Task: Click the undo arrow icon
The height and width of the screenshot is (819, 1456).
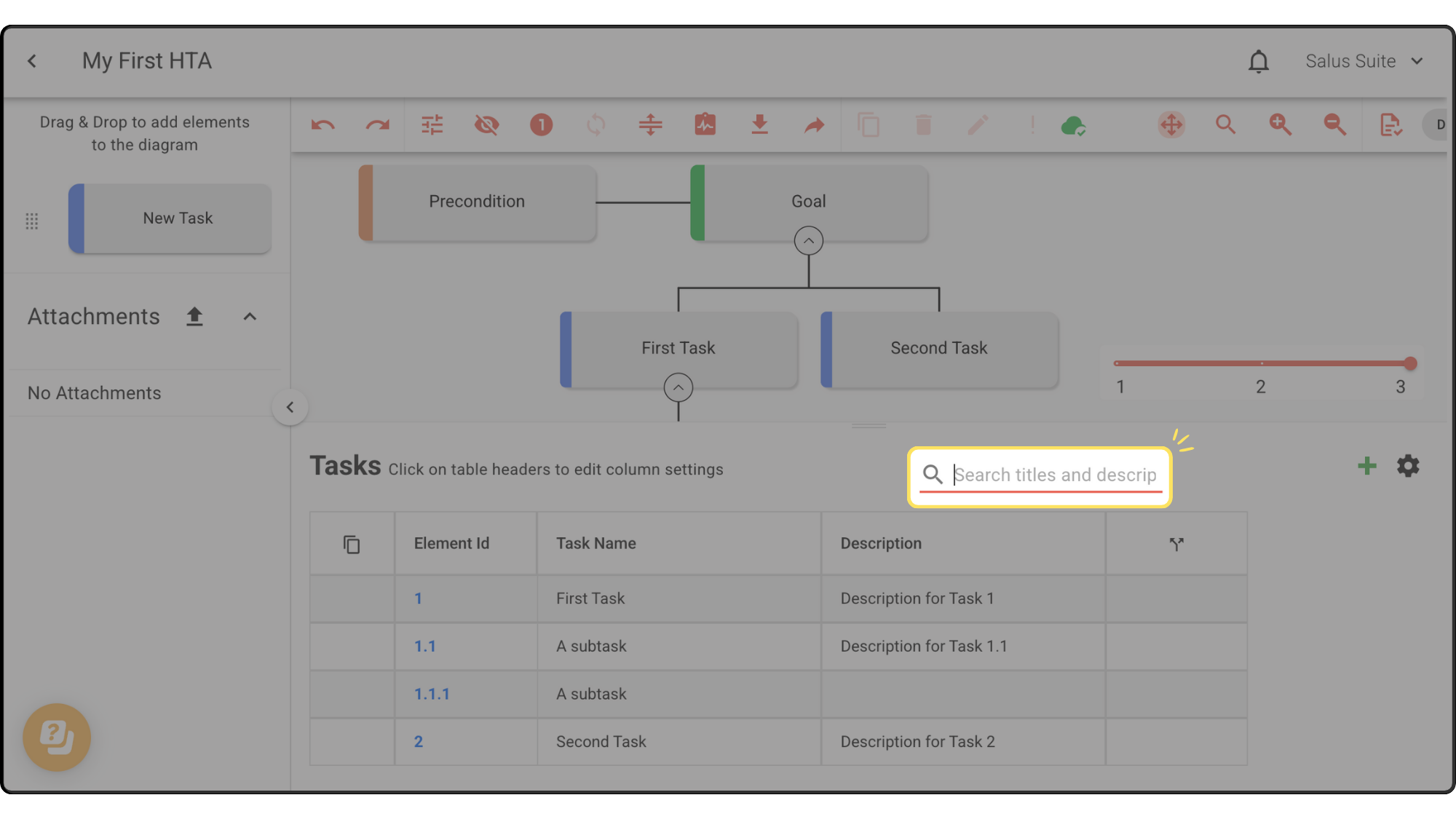Action: point(323,125)
